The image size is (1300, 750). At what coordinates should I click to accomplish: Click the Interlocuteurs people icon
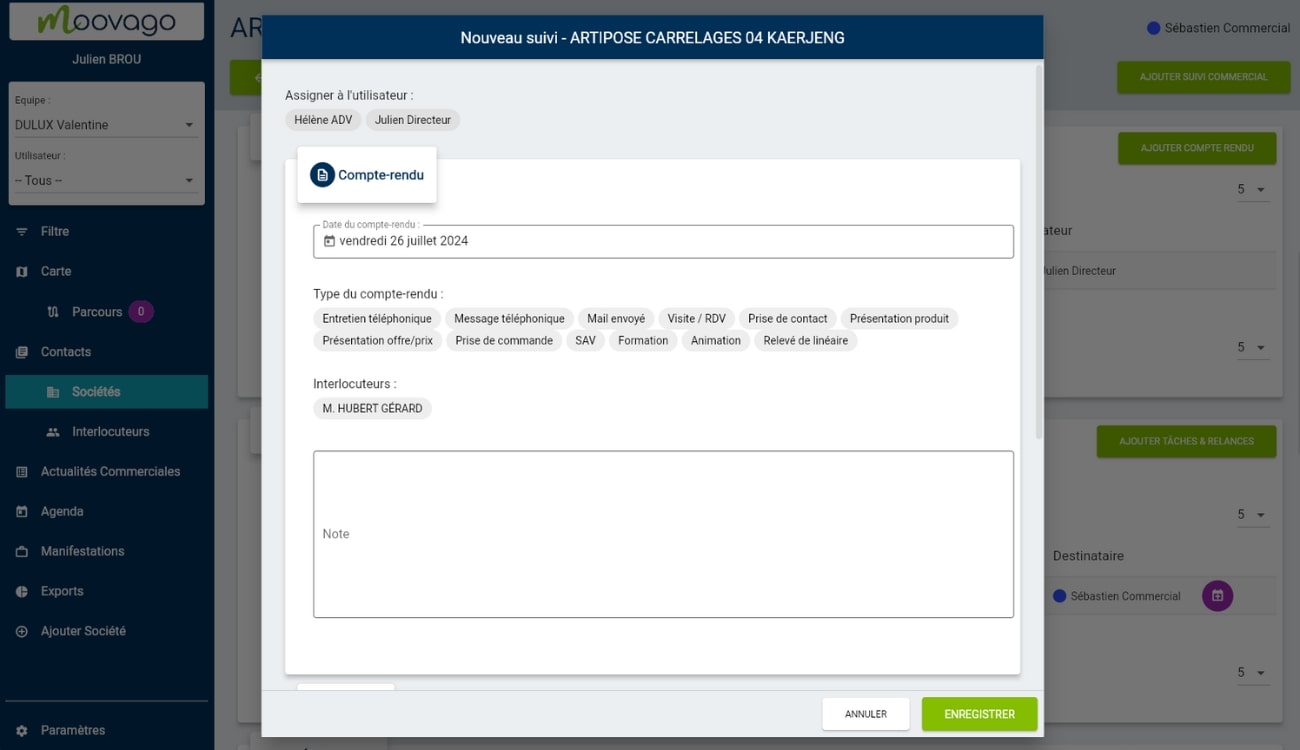53,432
